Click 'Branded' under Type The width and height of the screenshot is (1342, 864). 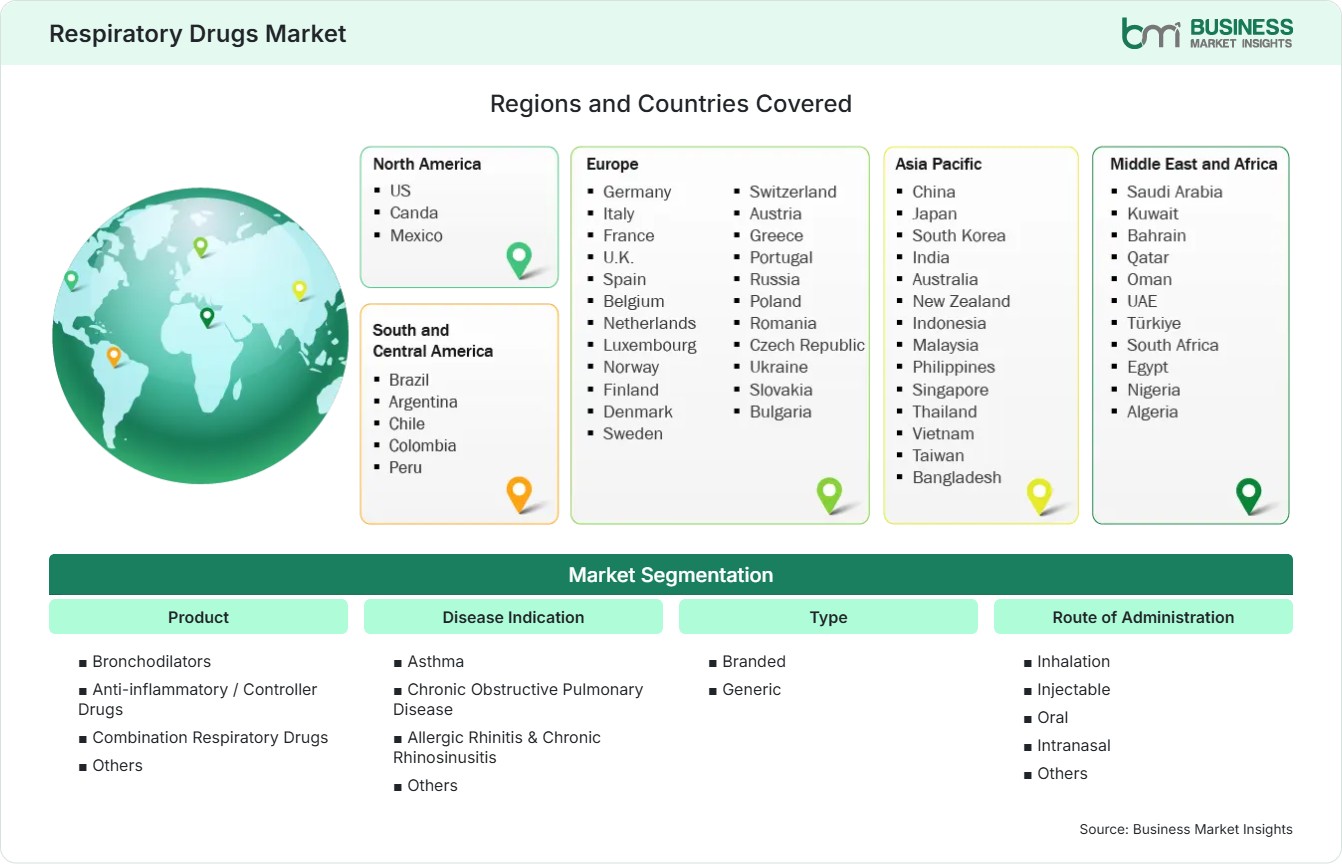pos(754,661)
